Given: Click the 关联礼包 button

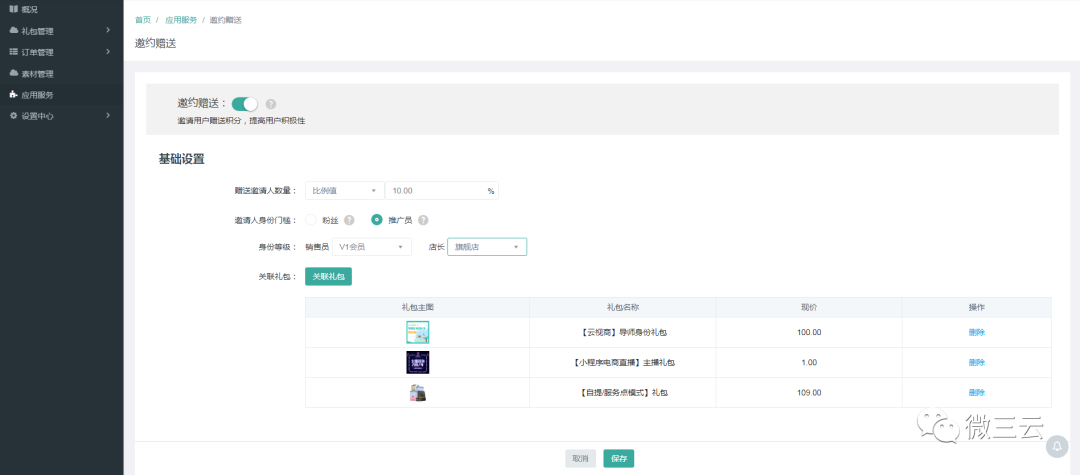Looking at the screenshot, I should pyautogui.click(x=329, y=276).
